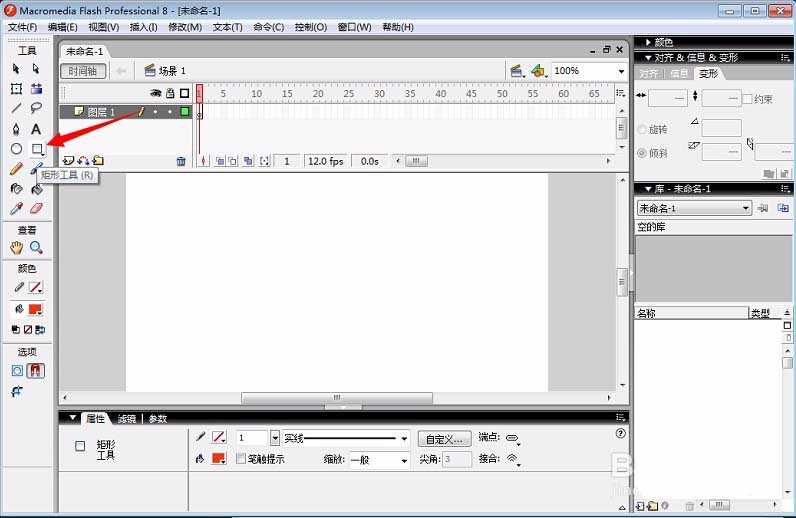Insert a layer folder in timeline
This screenshot has height=518, width=796.
point(98,161)
